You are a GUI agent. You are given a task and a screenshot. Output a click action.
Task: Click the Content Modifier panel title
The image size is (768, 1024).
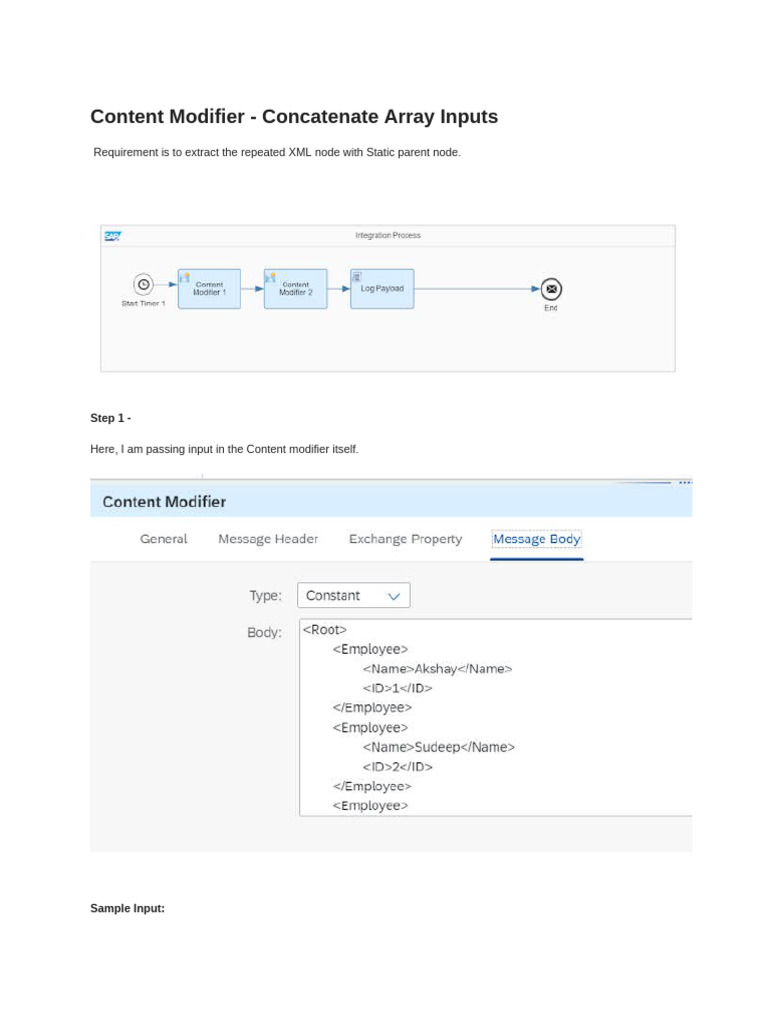[164, 502]
